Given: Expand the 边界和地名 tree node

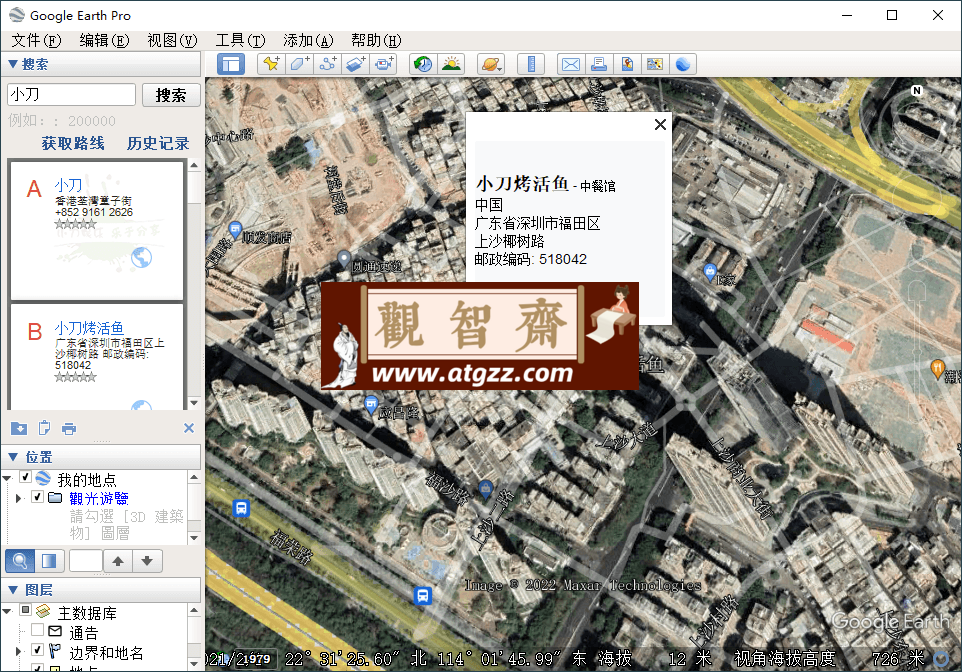Looking at the screenshot, I should pyautogui.click(x=18, y=651).
